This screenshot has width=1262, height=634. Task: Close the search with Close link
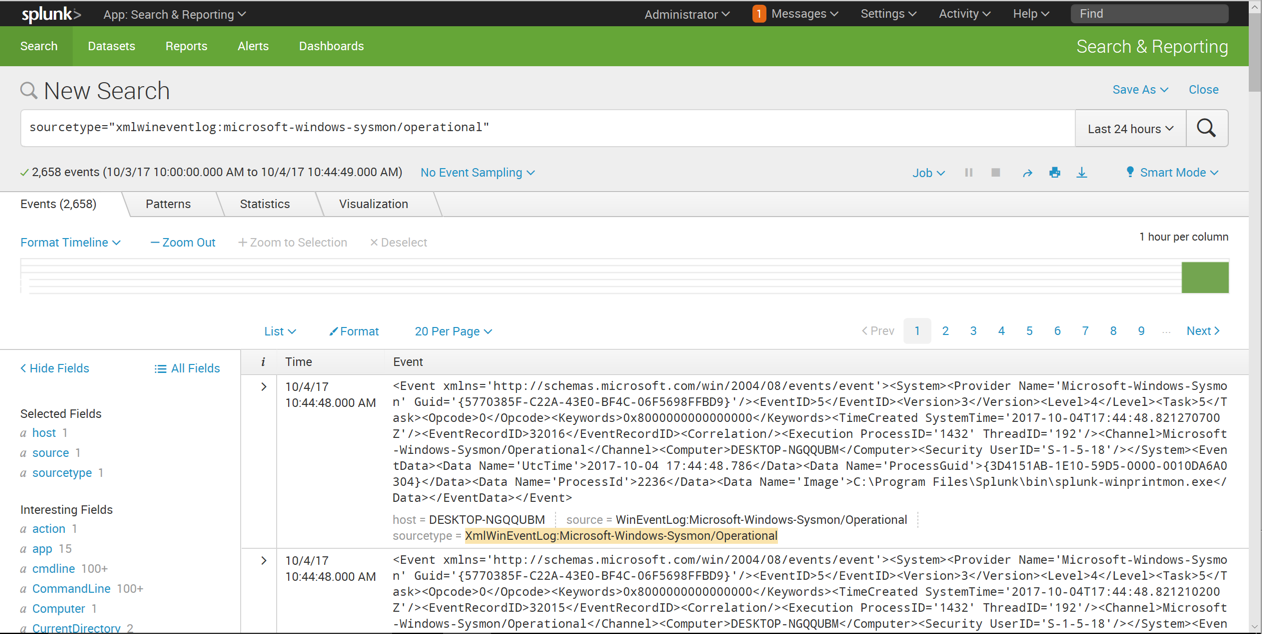coord(1203,89)
